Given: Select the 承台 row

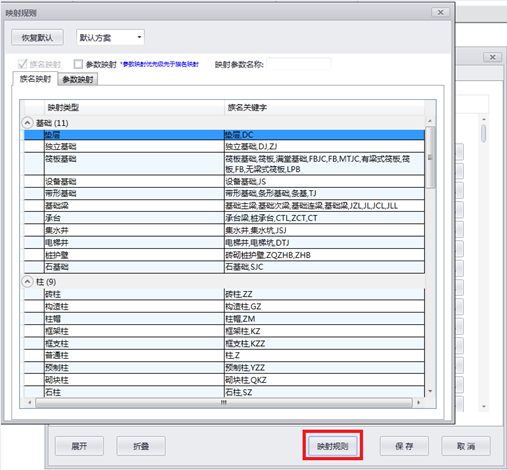Looking at the screenshot, I should click(x=224, y=218).
